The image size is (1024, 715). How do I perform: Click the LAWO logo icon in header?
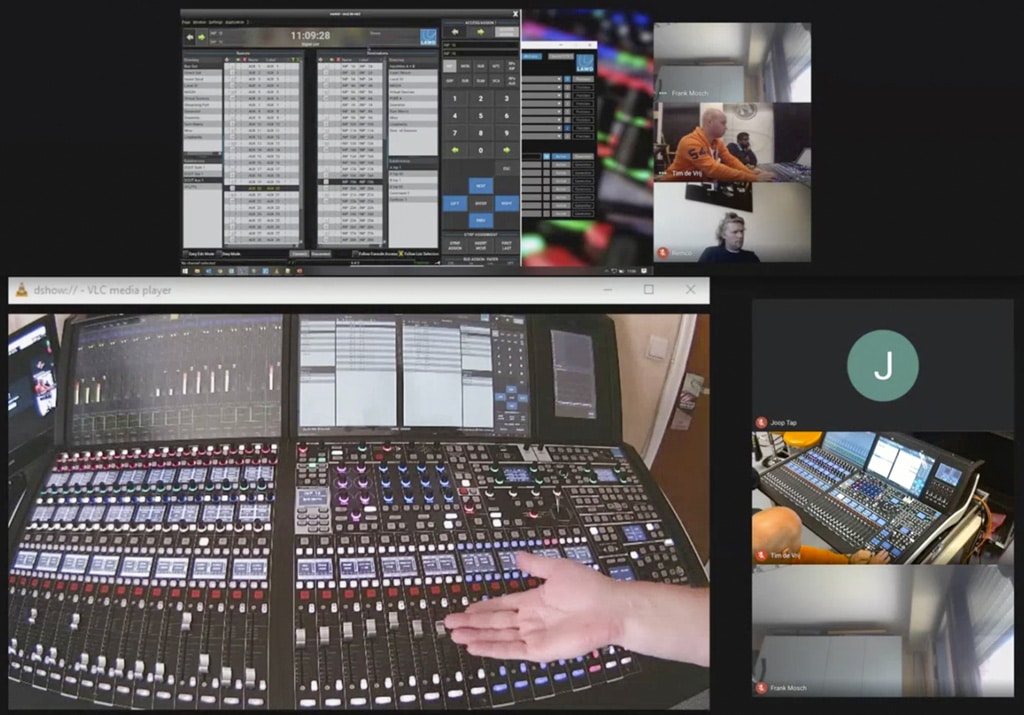428,37
